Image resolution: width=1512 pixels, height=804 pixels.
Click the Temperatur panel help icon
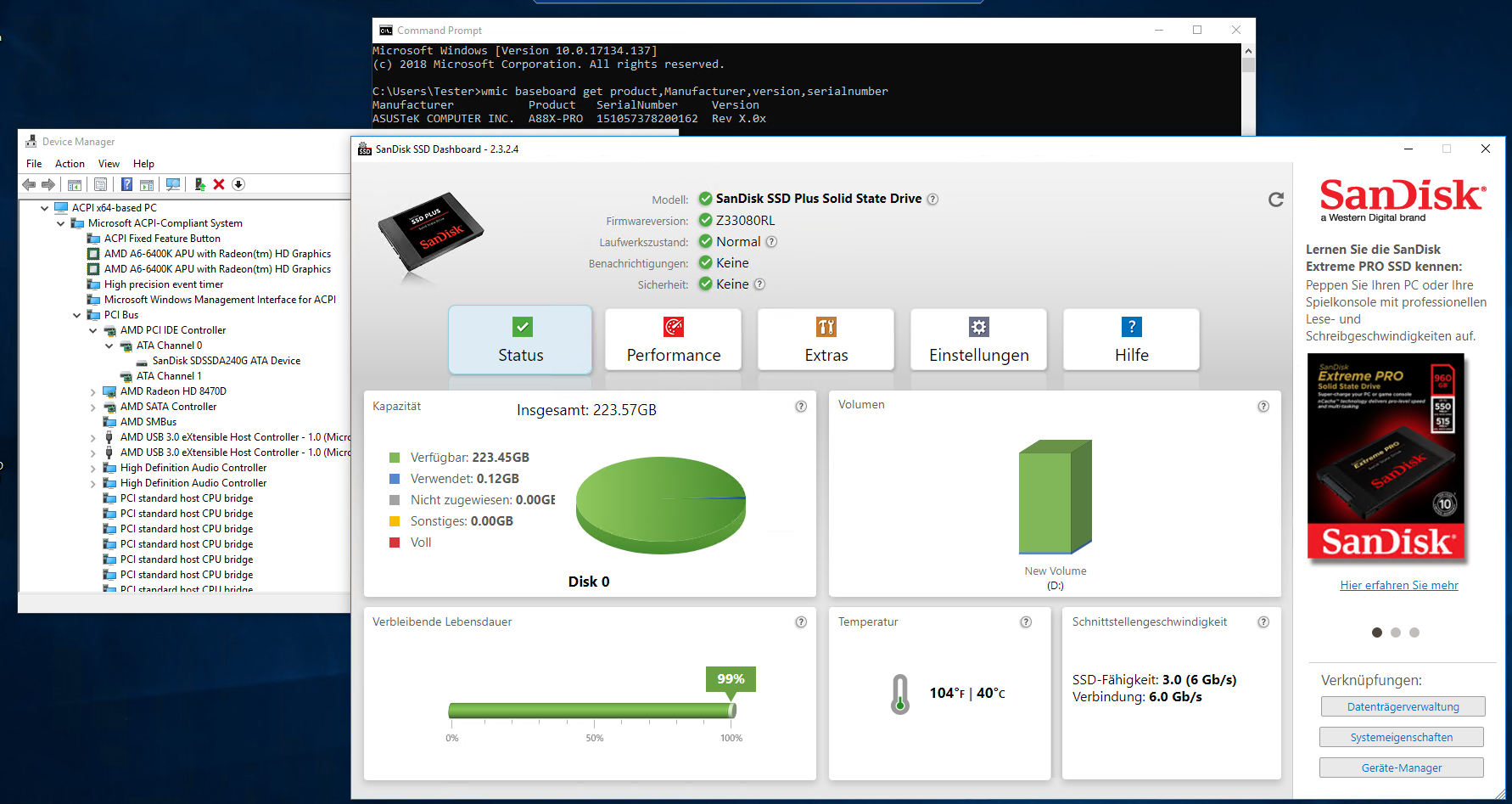(1026, 622)
